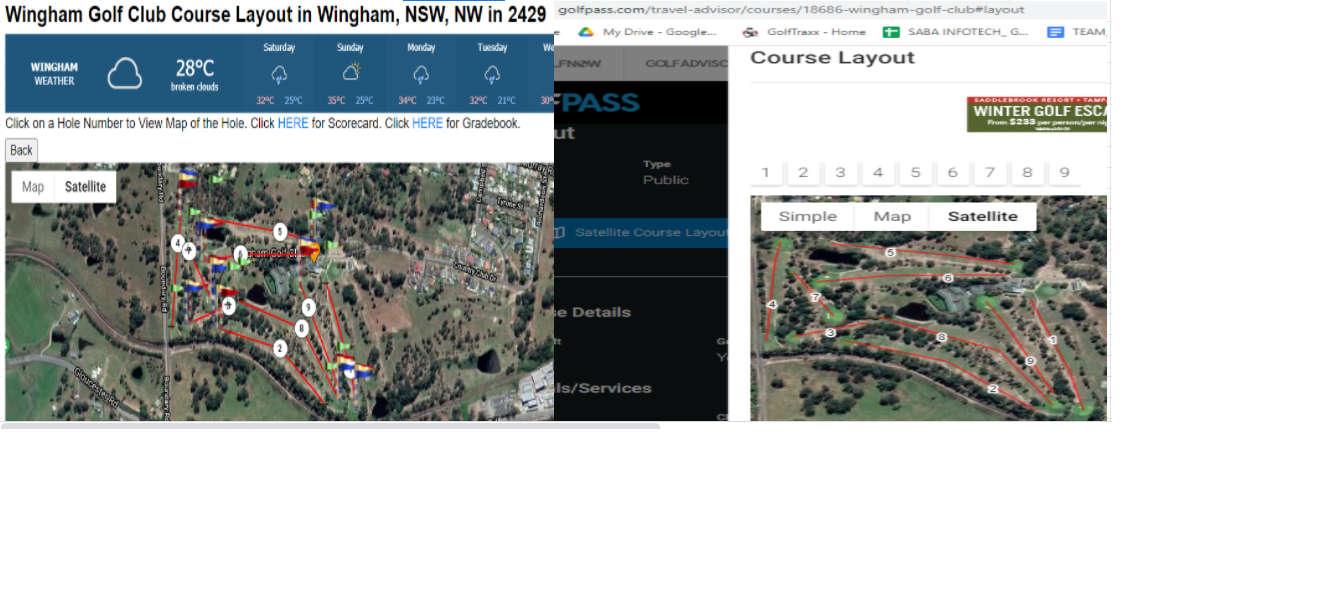Screen dimensions: 1332x610
Task: Open Gradebook via second HERE link
Action: click(x=427, y=124)
